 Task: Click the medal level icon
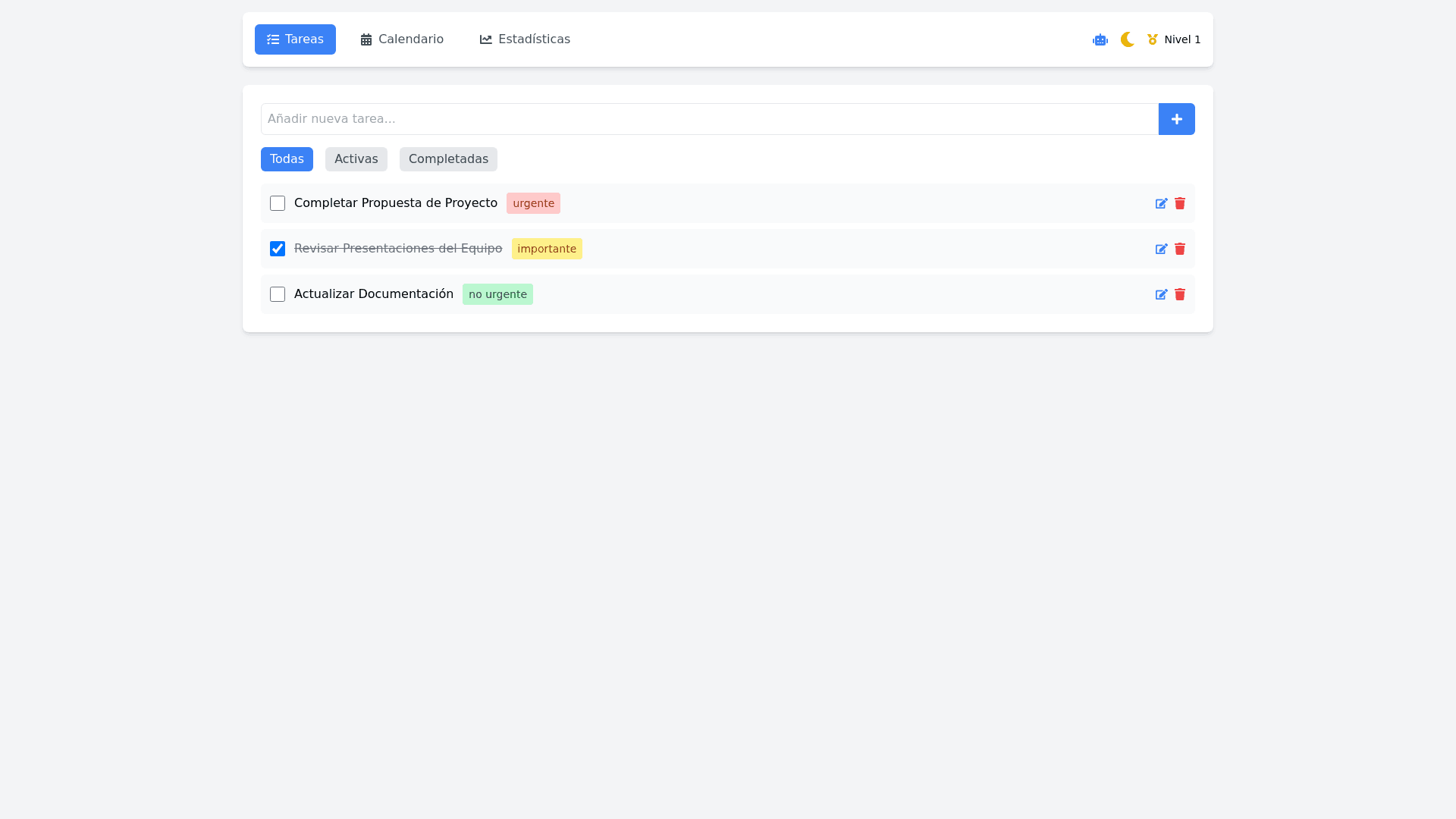click(1152, 39)
